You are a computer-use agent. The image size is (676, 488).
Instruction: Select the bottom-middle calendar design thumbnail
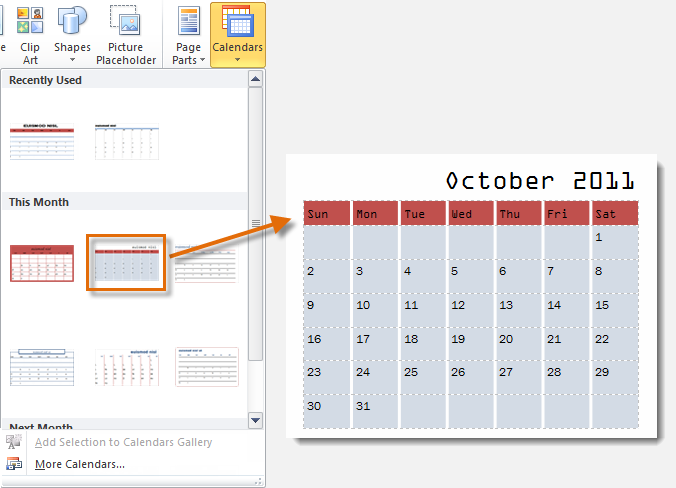[126, 366]
